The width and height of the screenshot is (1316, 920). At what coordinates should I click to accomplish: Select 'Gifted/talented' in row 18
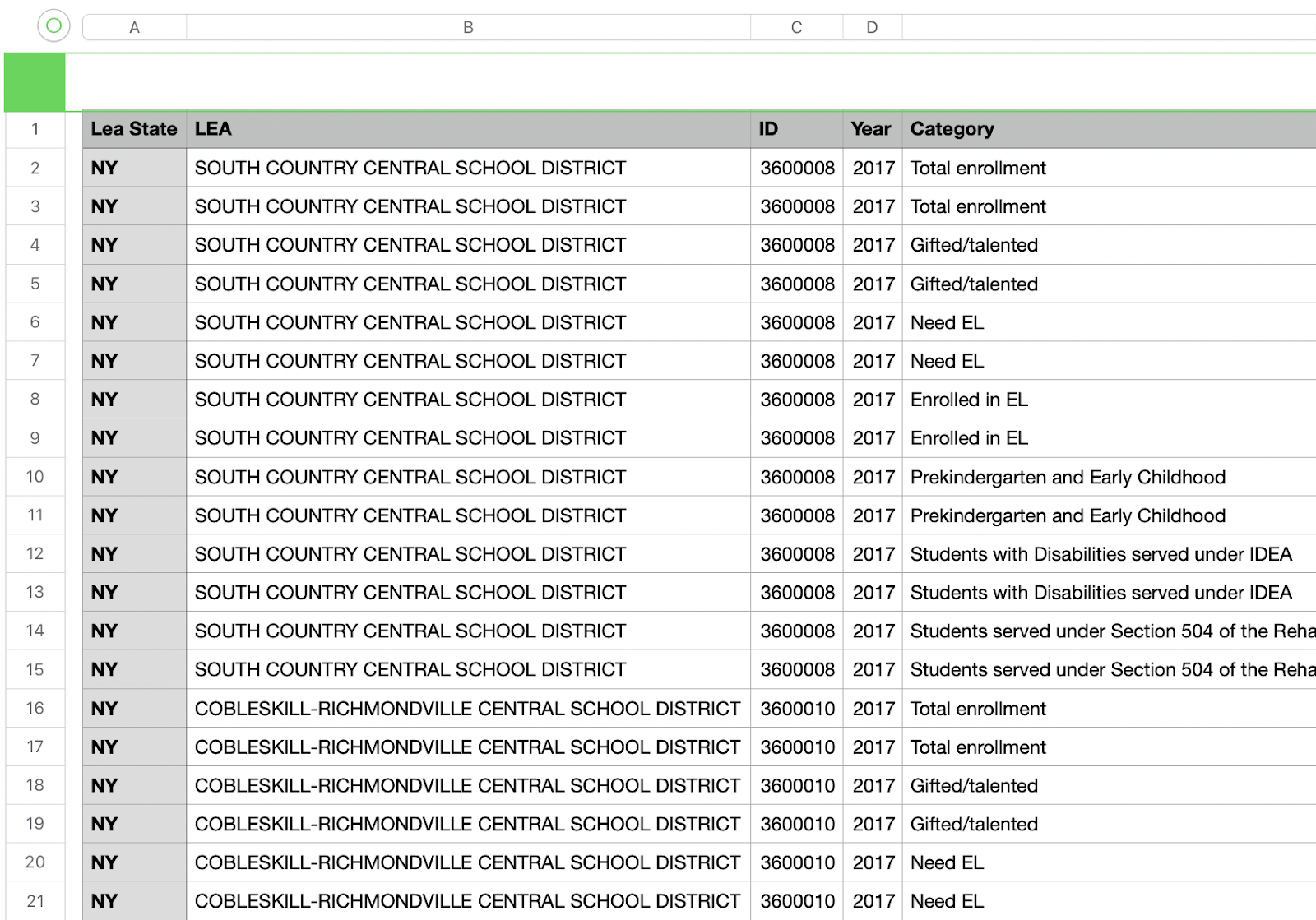[1109, 785]
